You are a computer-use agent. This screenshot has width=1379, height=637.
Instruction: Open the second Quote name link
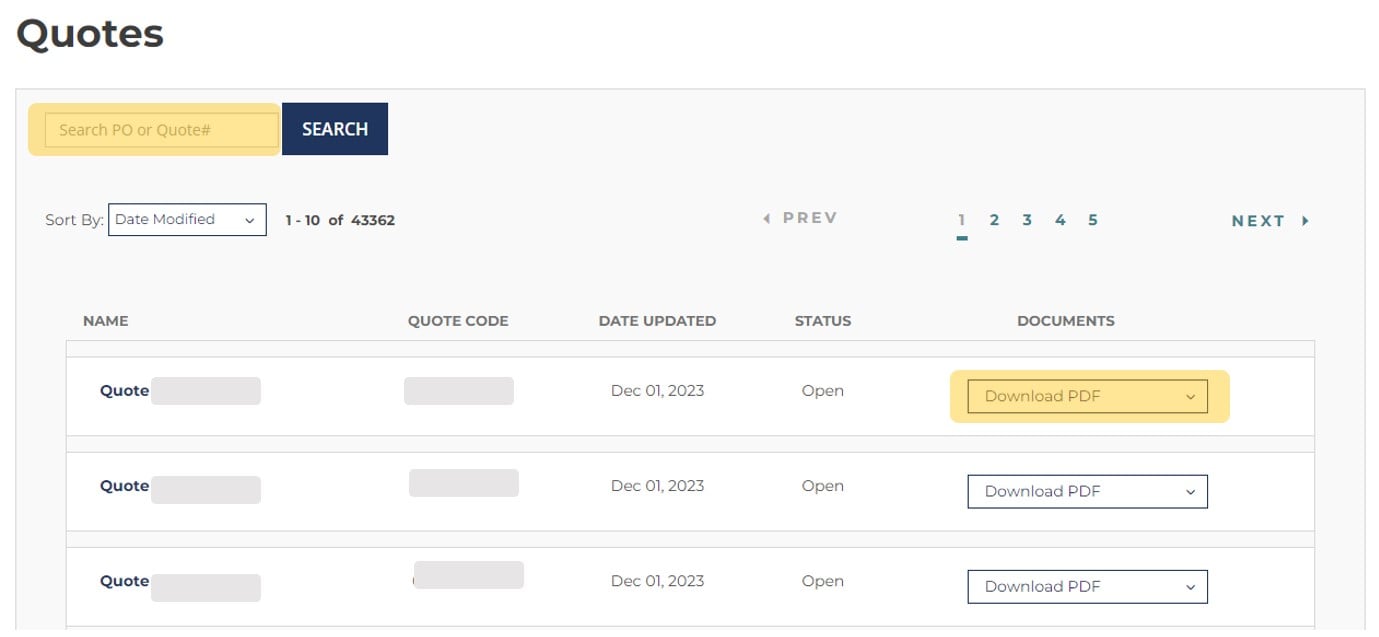click(124, 486)
